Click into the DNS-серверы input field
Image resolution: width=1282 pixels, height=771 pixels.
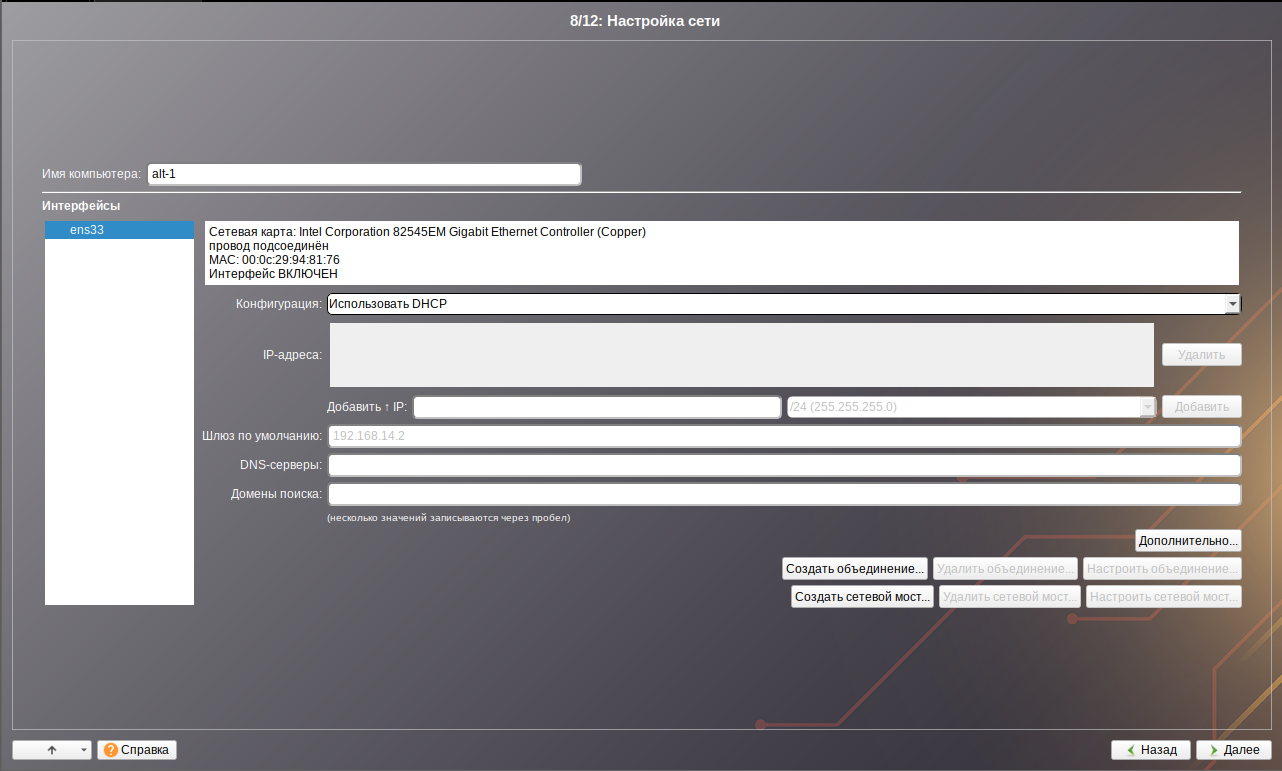(x=784, y=465)
